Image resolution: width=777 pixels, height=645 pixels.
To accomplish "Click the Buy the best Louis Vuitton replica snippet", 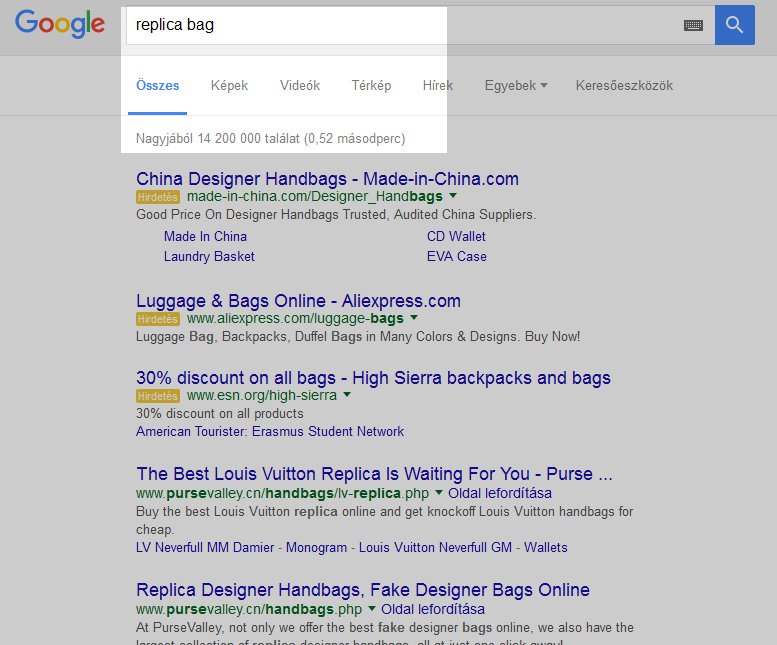I will (385, 520).
